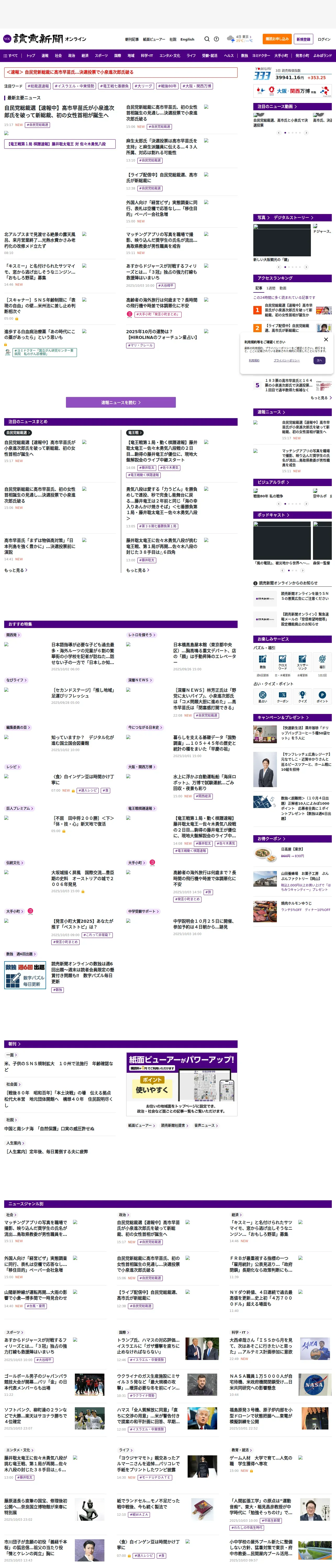This screenshot has width=336, height=1568.
Task: Click the #総裁選速報 hot keyword tag
Action: [38, 86]
